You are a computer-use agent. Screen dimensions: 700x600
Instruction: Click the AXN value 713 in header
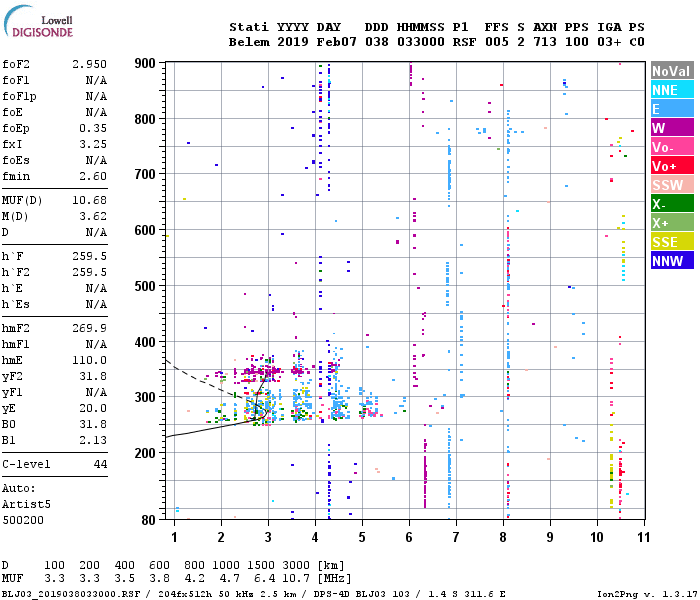pyautogui.click(x=545, y=42)
